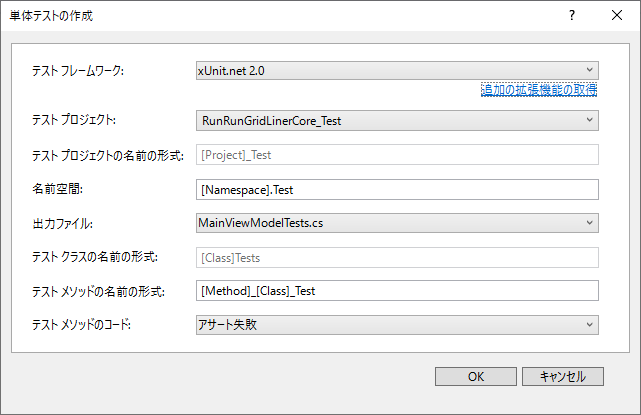
Task: Click the テスト メソッドのコード label
Action: tap(81, 325)
